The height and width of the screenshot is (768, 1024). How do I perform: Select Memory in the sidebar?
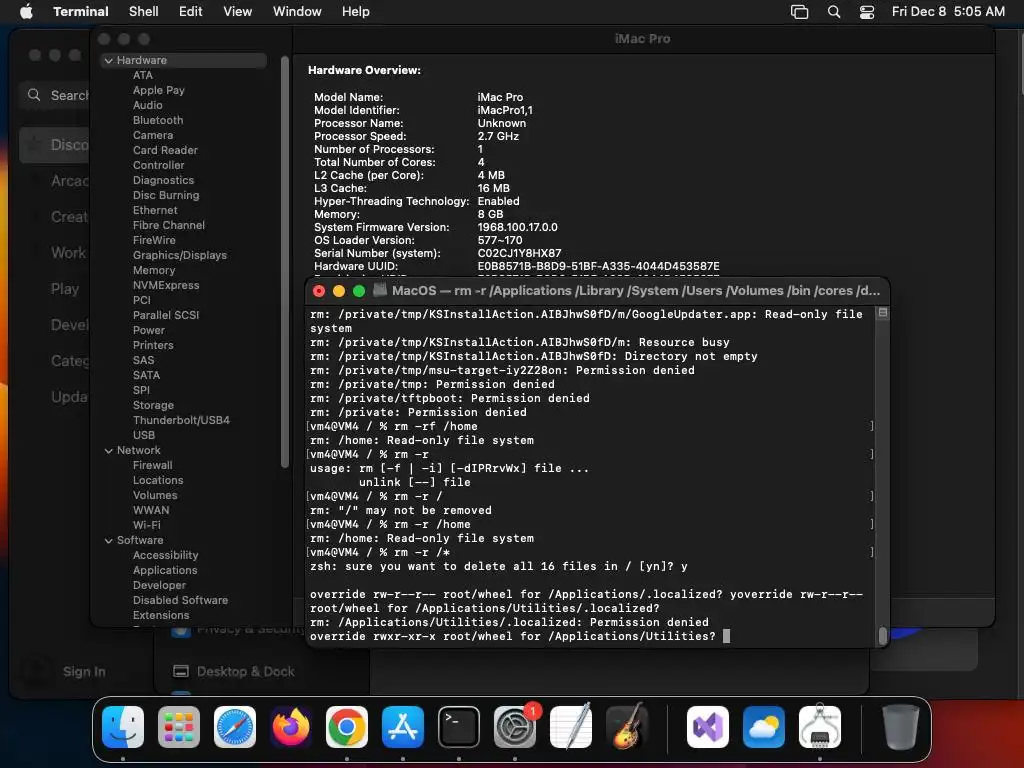coord(154,270)
